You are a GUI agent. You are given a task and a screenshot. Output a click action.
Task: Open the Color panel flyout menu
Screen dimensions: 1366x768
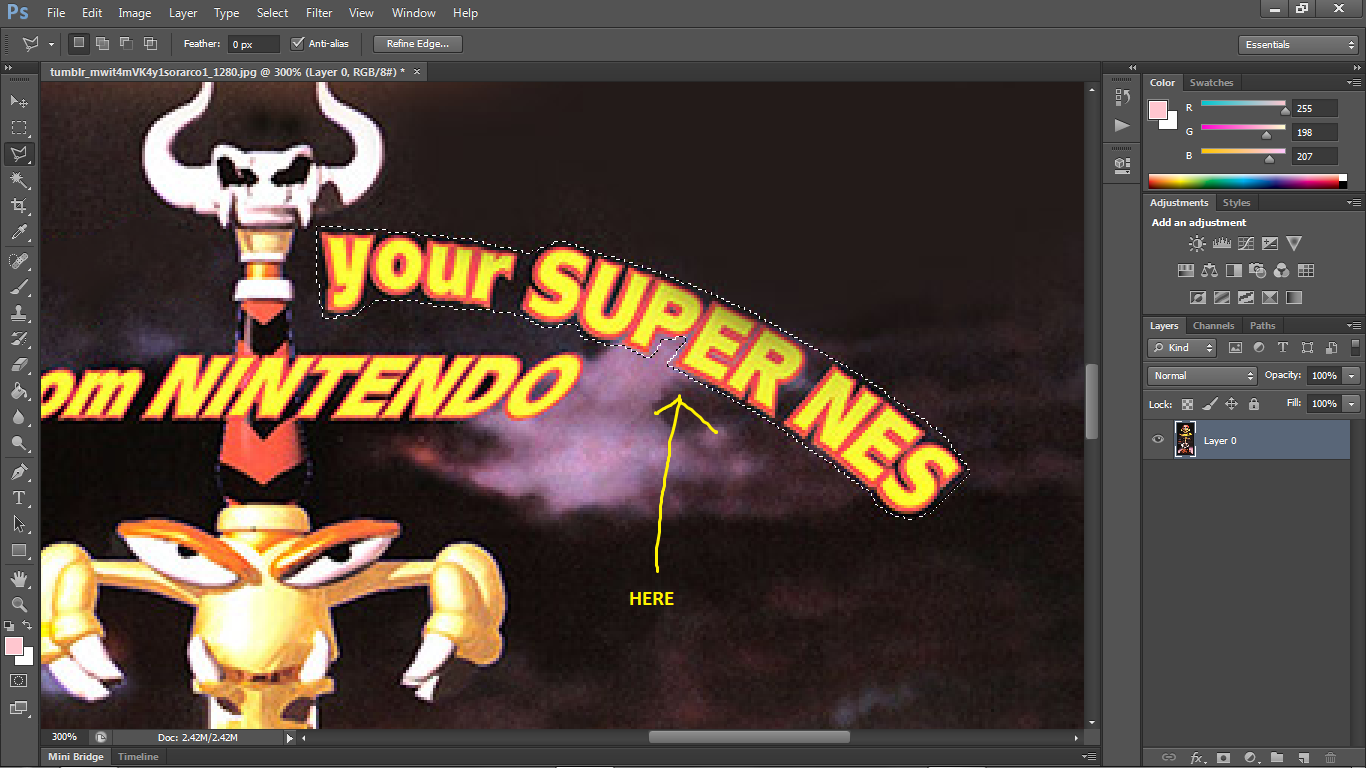click(x=1355, y=83)
